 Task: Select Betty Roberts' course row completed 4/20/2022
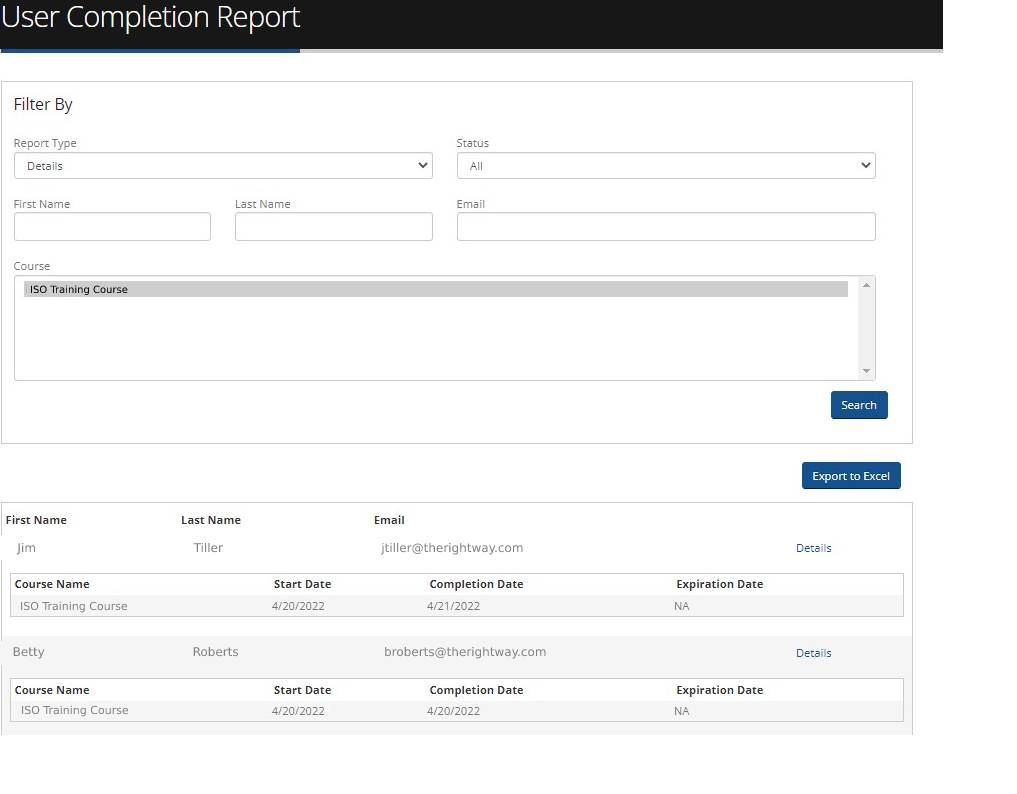pos(456,711)
